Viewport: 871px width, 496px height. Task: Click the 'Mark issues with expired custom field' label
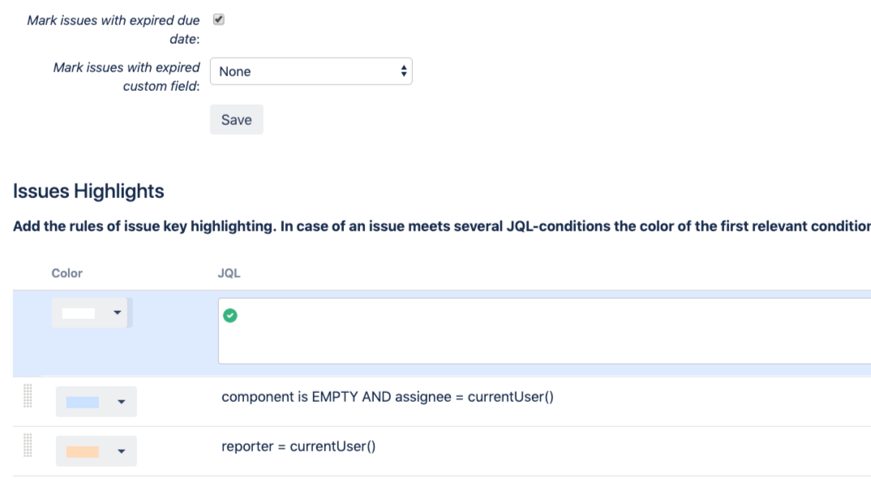click(x=126, y=77)
